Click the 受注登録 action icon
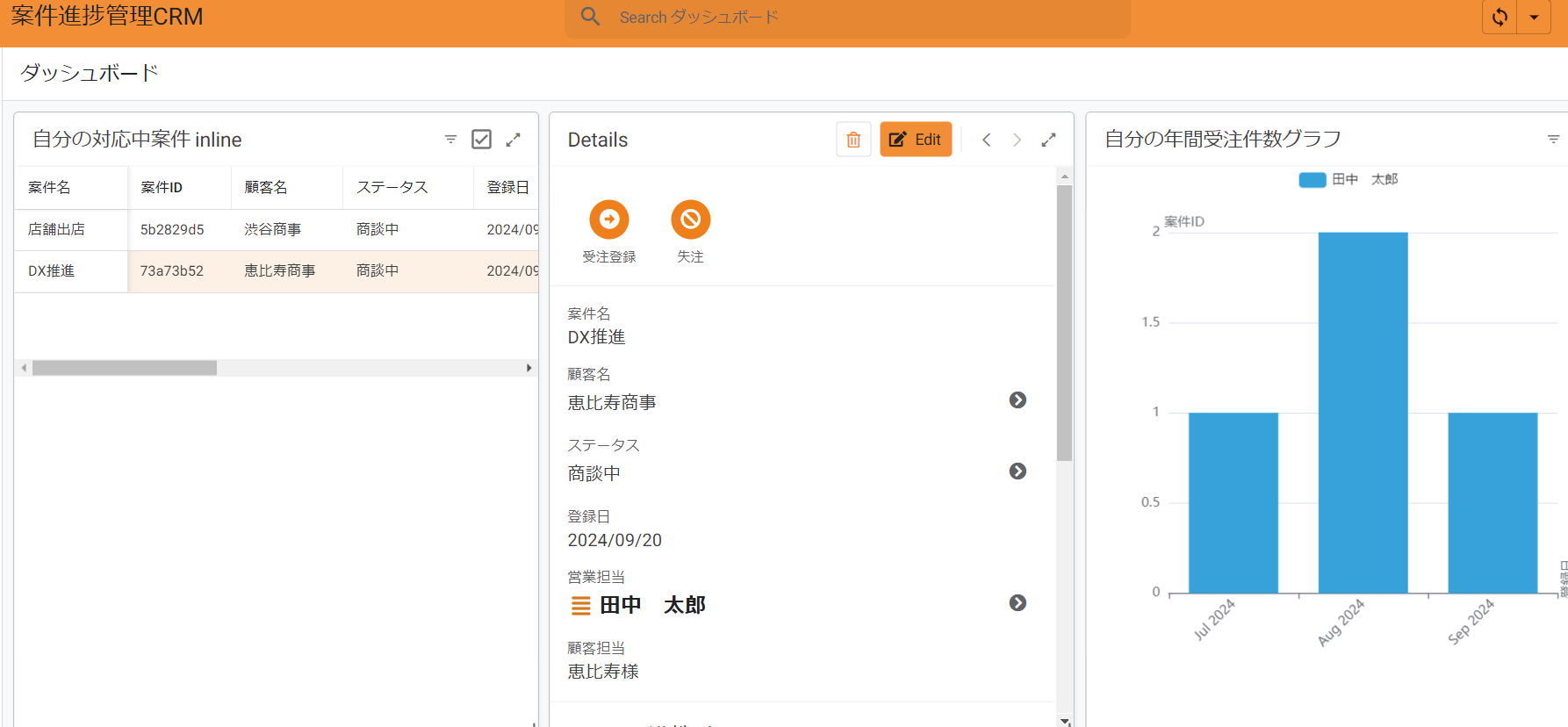Viewport: 1568px width, 727px height. [x=609, y=220]
